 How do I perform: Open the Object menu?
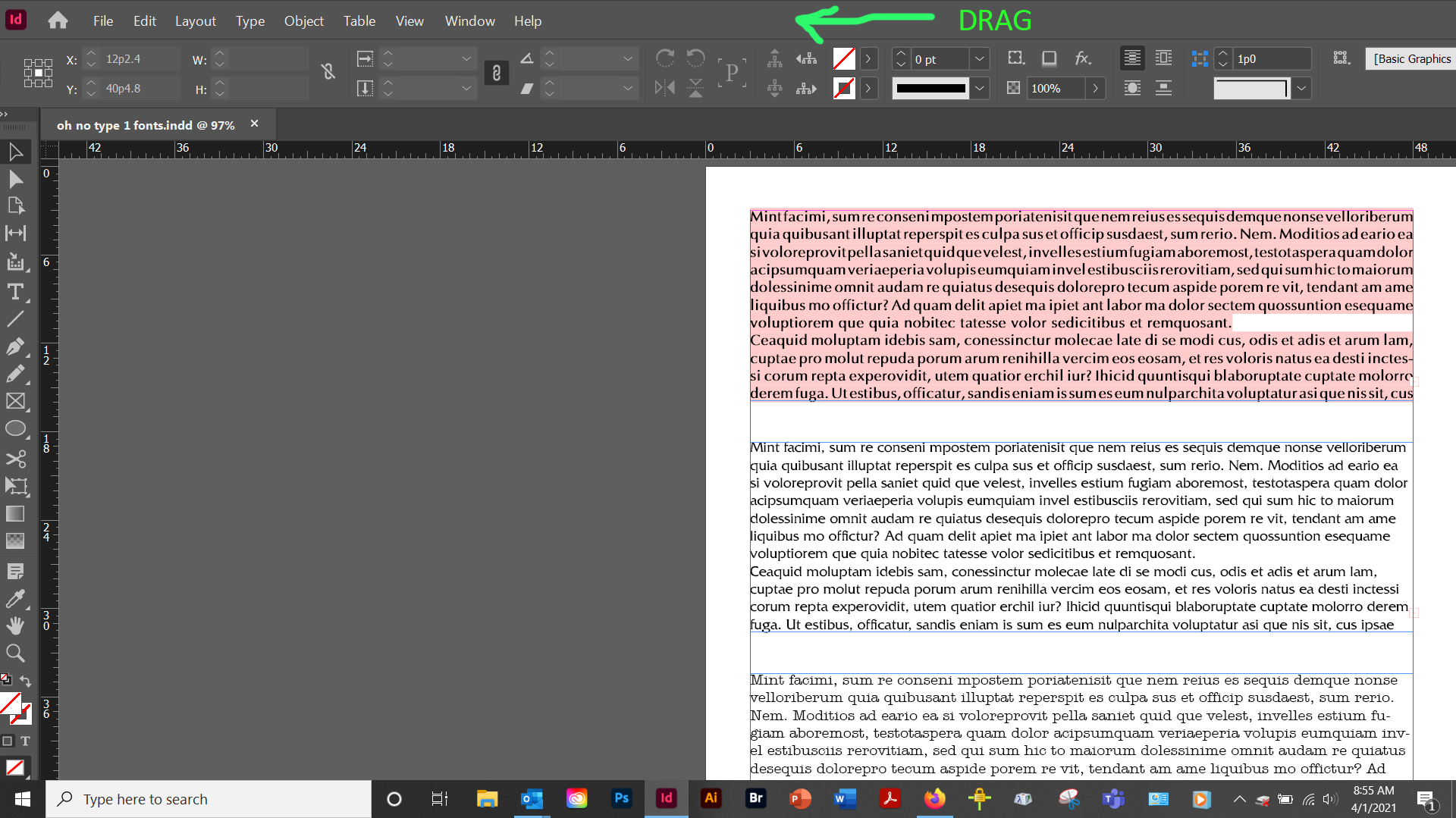tap(303, 20)
